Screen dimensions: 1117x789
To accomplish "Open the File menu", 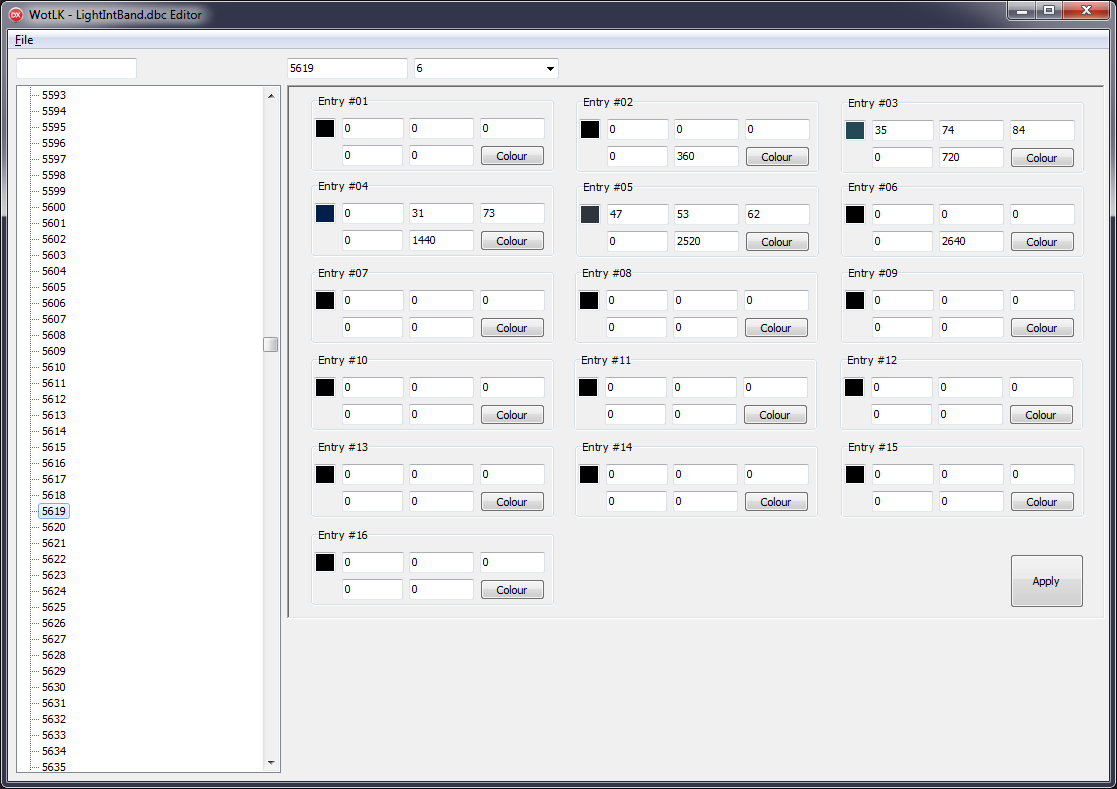I will click(x=24, y=40).
